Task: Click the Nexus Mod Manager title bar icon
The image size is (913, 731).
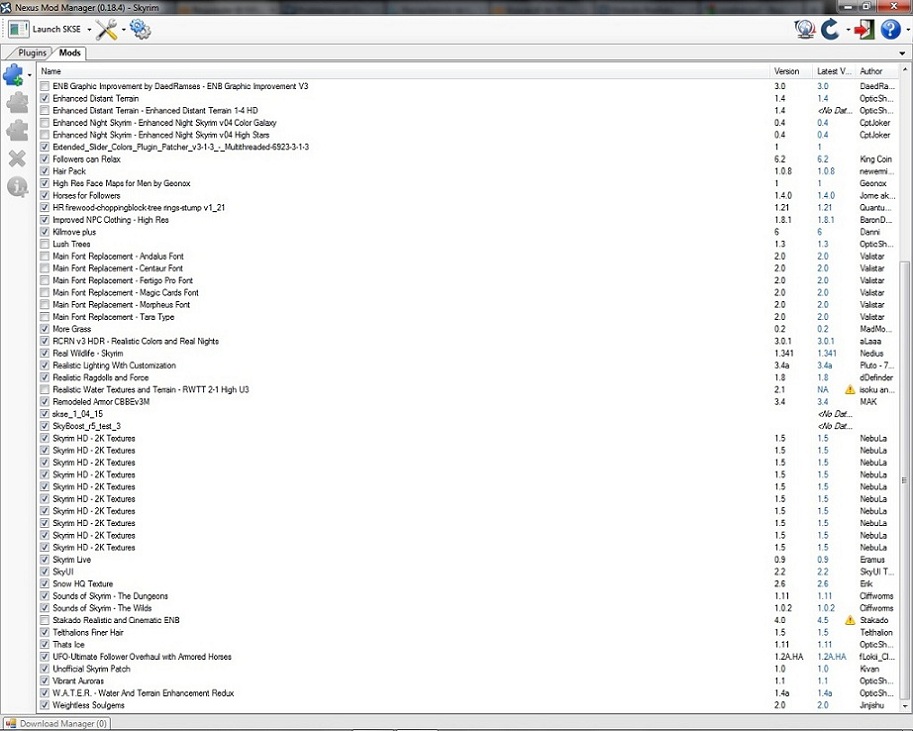Action: tap(6, 7)
